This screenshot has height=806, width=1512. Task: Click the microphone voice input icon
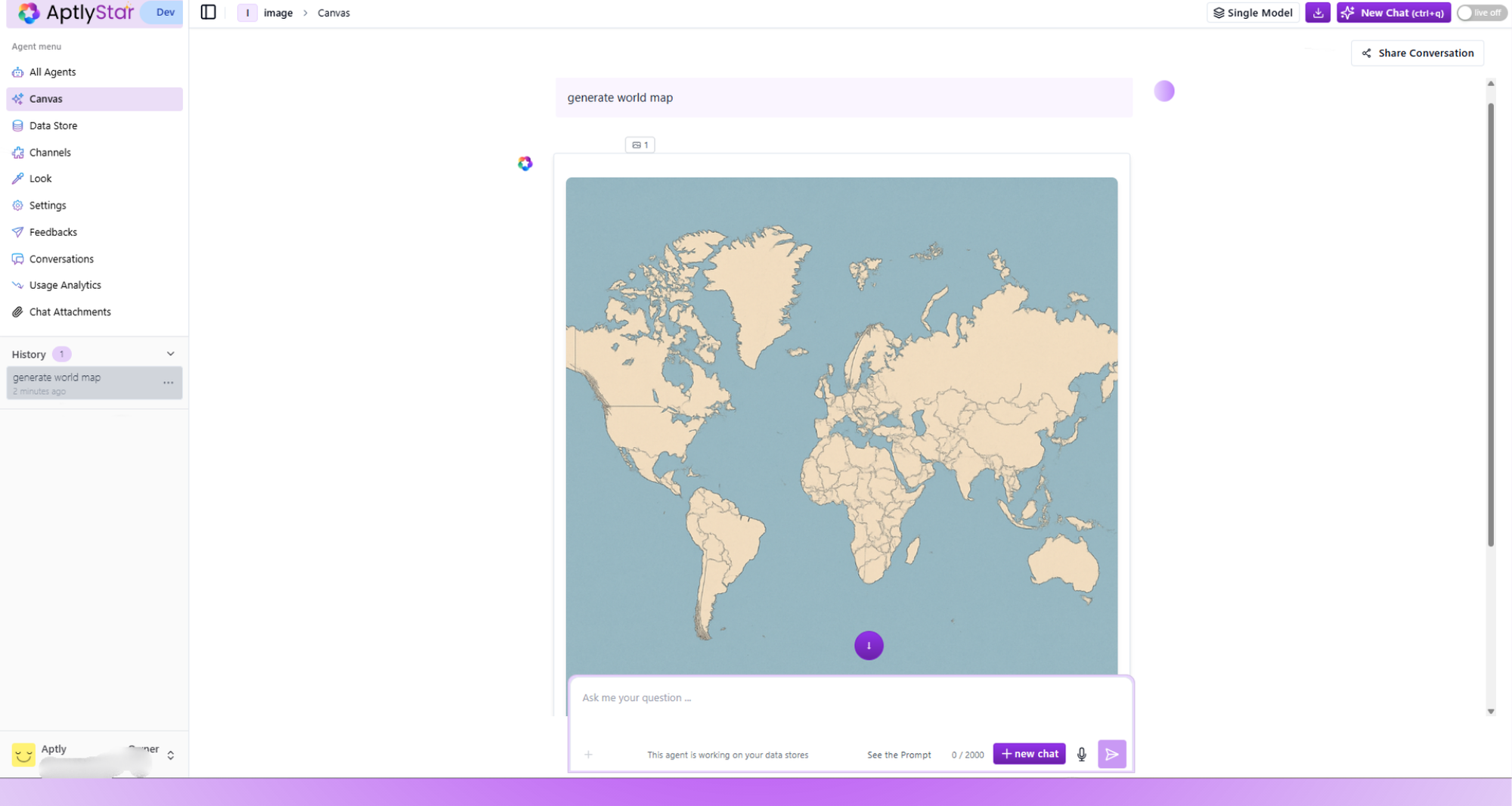[x=1082, y=754]
